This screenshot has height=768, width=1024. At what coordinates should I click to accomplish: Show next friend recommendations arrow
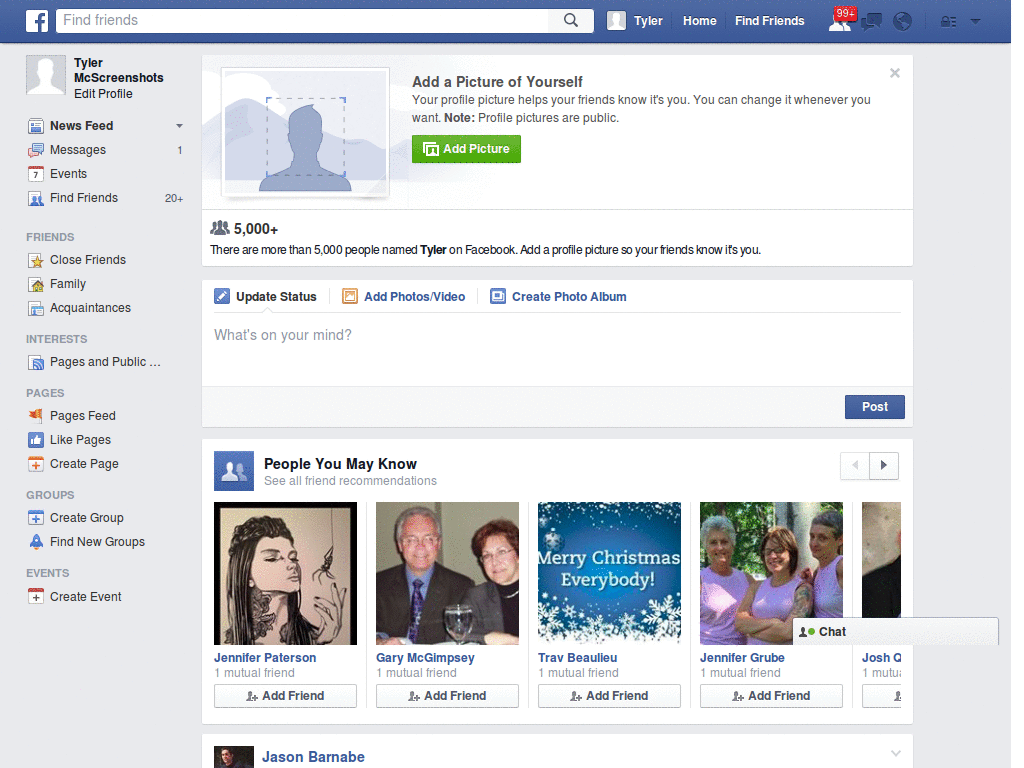(884, 466)
